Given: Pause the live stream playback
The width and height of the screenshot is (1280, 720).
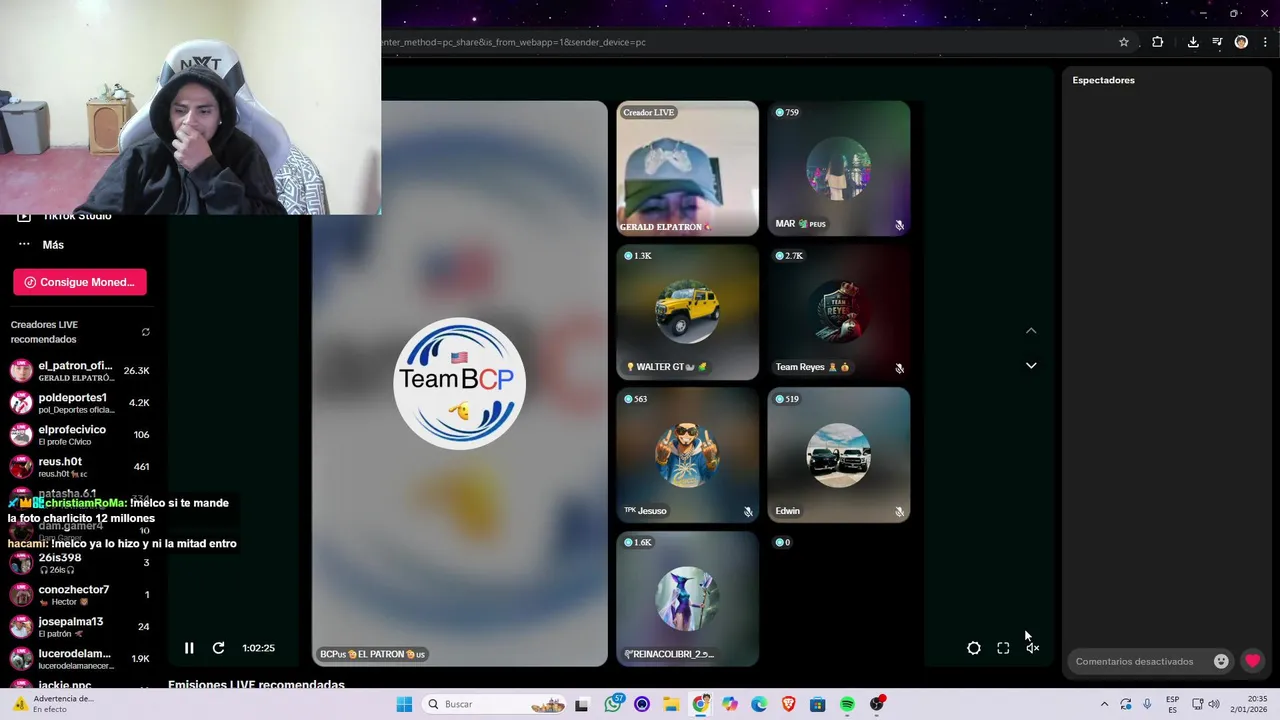Looking at the screenshot, I should (x=189, y=648).
